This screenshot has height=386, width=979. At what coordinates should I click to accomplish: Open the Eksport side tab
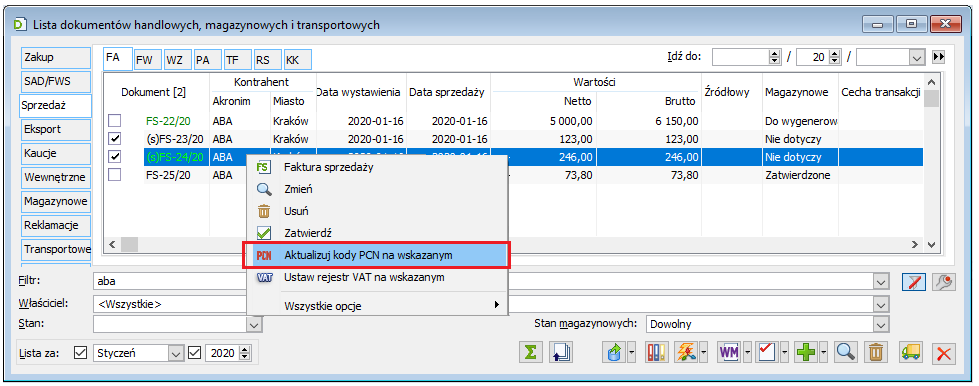click(56, 130)
